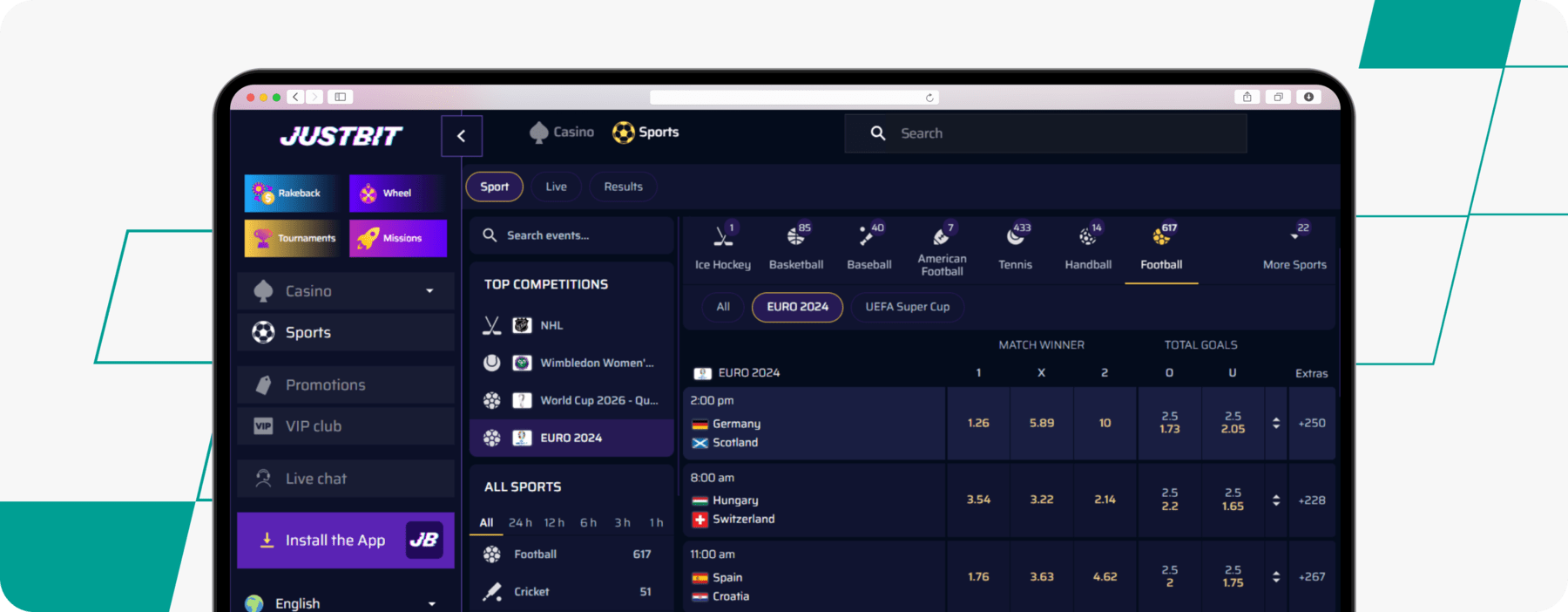Viewport: 1568px width, 612px height.
Task: Click browser address bar
Action: coord(794,98)
